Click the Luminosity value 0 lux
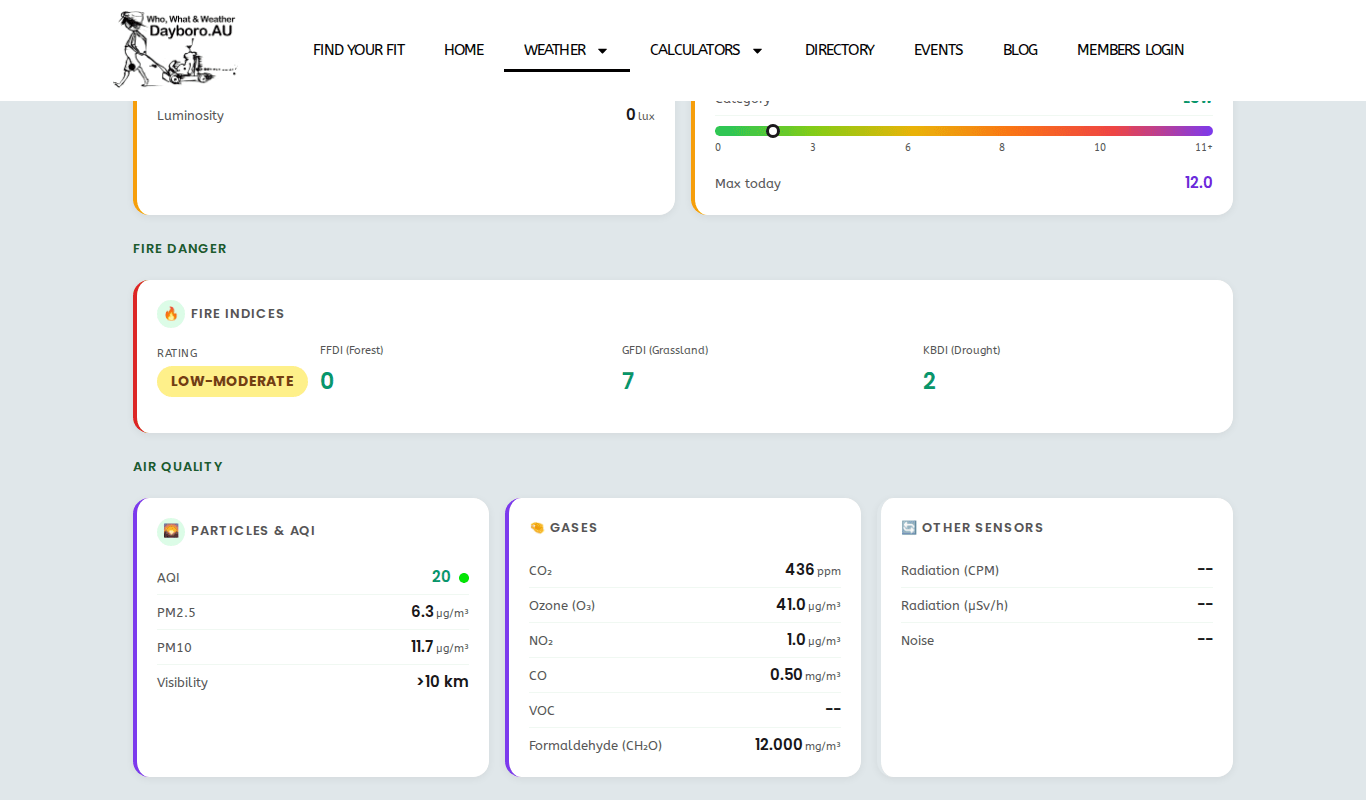 coord(640,115)
